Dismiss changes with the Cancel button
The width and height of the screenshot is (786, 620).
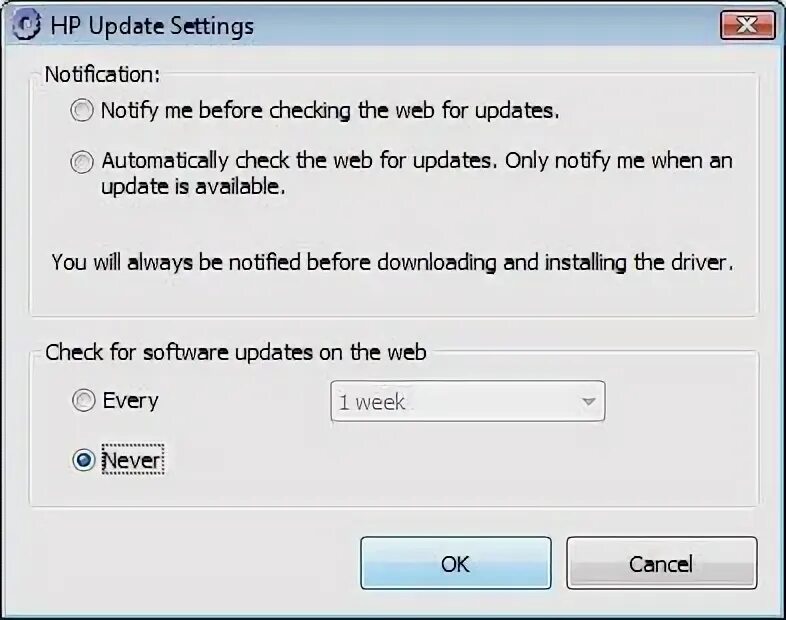(x=661, y=563)
